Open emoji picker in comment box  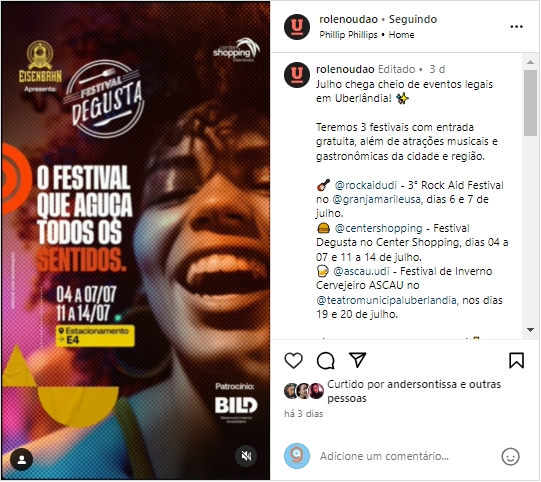[510, 457]
